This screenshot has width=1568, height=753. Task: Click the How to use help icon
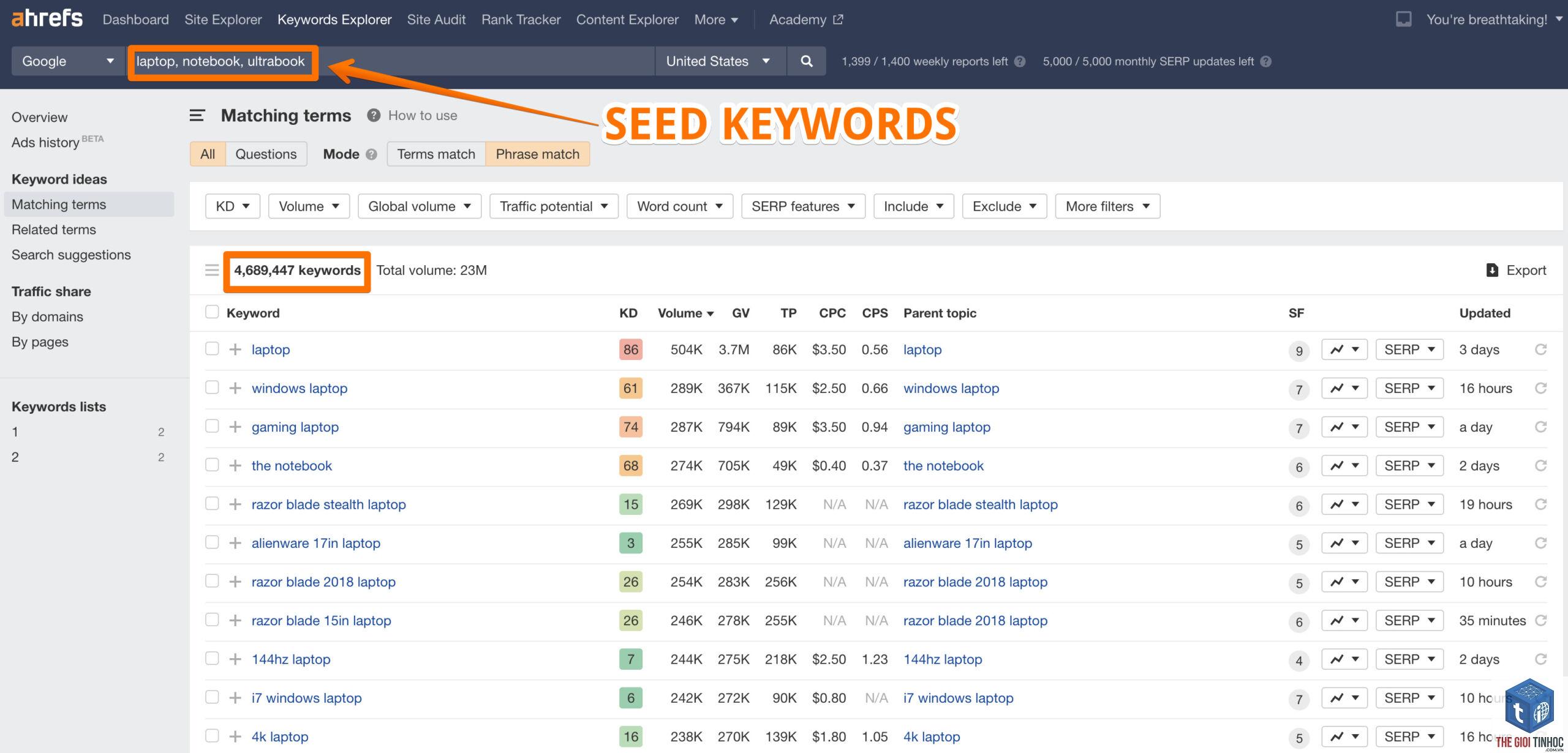(x=374, y=115)
